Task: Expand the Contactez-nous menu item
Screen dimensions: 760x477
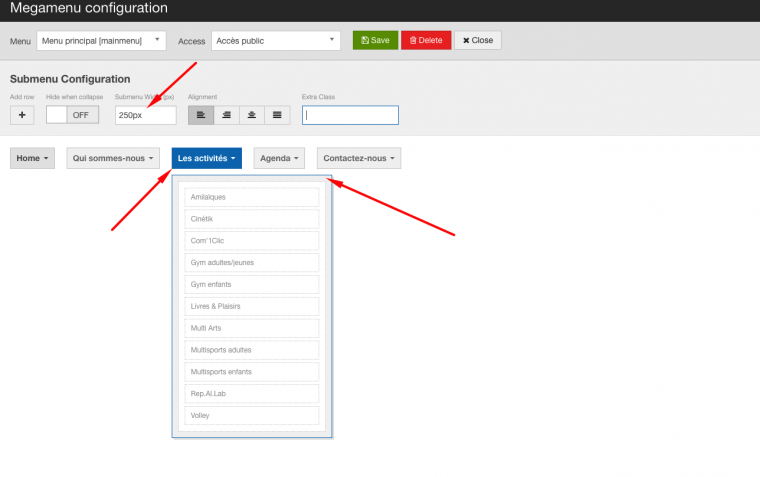Action: (359, 158)
